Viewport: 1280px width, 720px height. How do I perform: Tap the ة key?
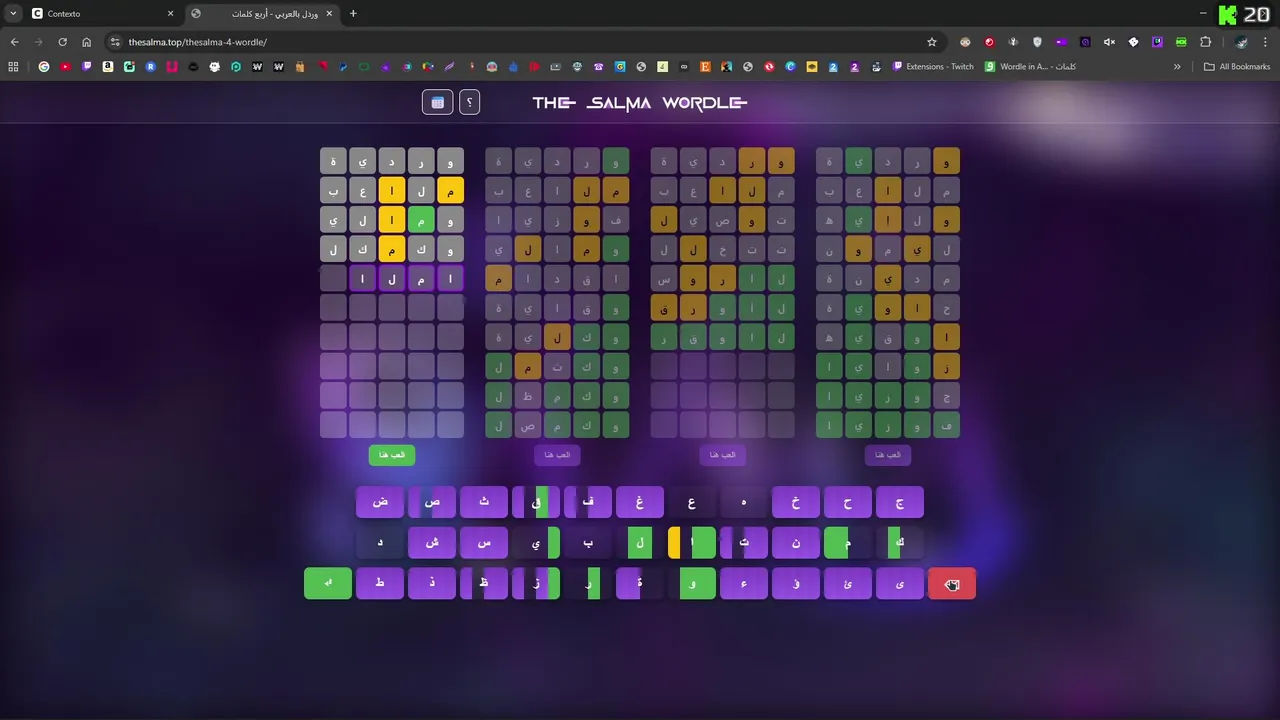pyautogui.click(x=640, y=584)
